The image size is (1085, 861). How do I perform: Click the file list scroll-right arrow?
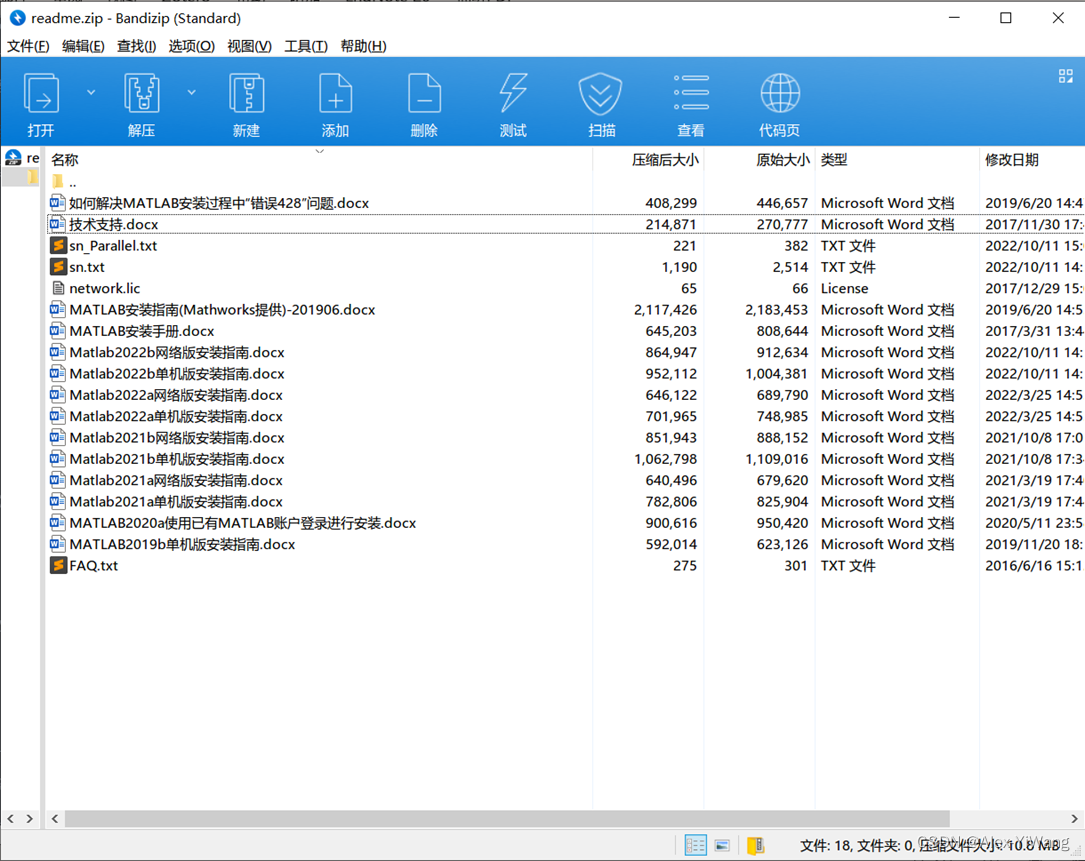[x=1074, y=819]
